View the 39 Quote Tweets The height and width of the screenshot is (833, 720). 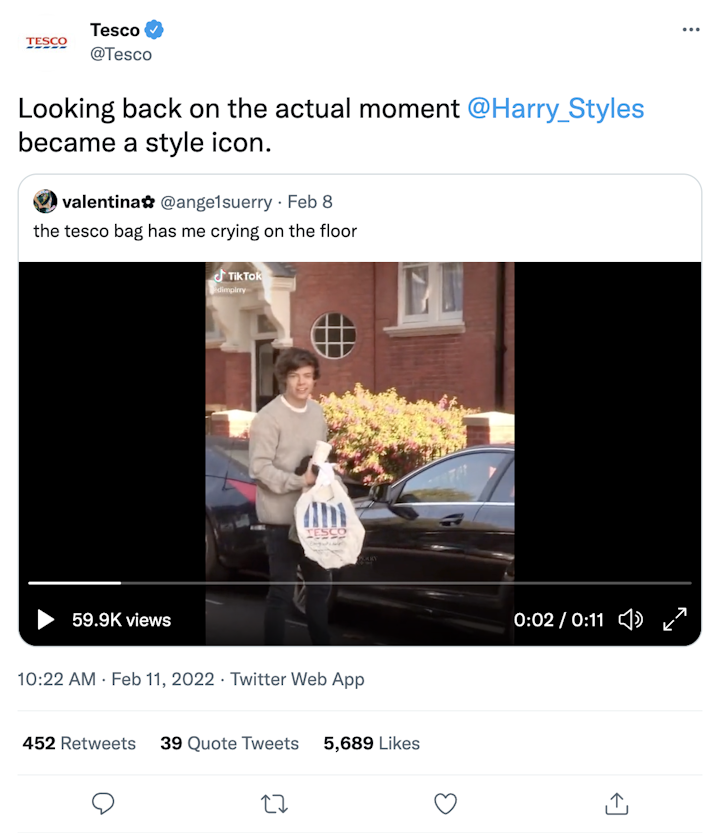click(x=229, y=743)
